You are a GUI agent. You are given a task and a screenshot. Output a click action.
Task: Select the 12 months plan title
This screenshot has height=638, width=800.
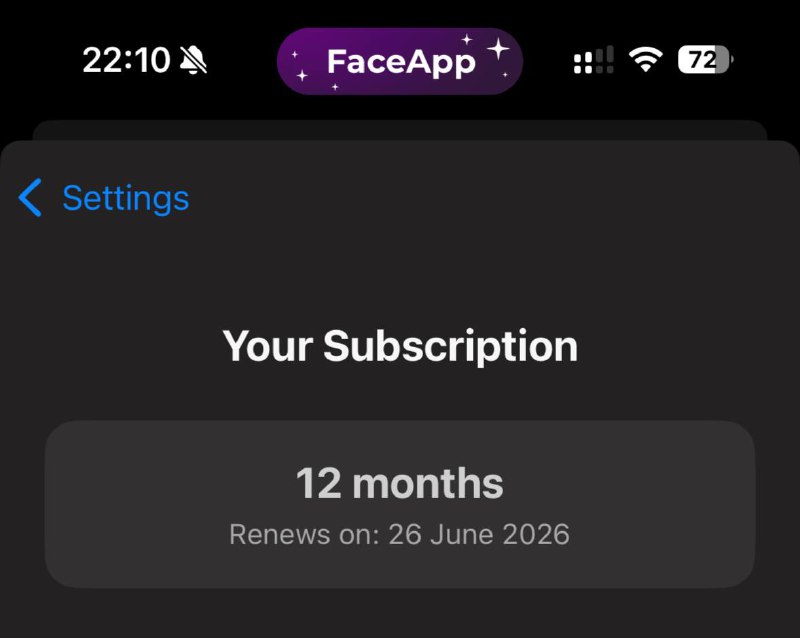click(399, 484)
